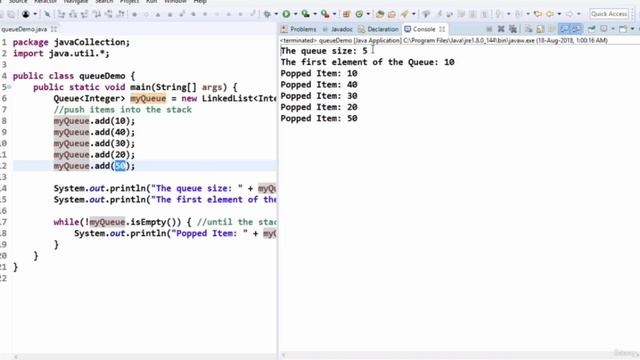Open the Window menu
640x360 pixels.
pyautogui.click(x=175, y=2)
